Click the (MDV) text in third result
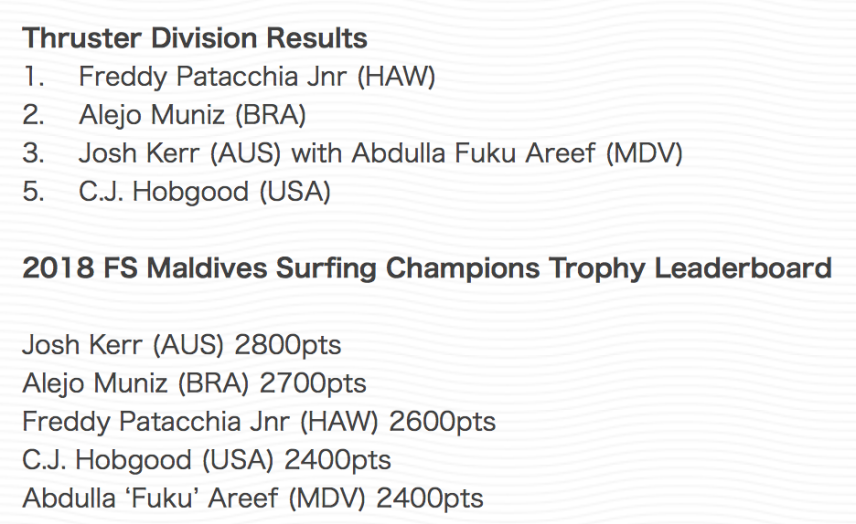Screen dimensions: 856x524 (x=645, y=154)
